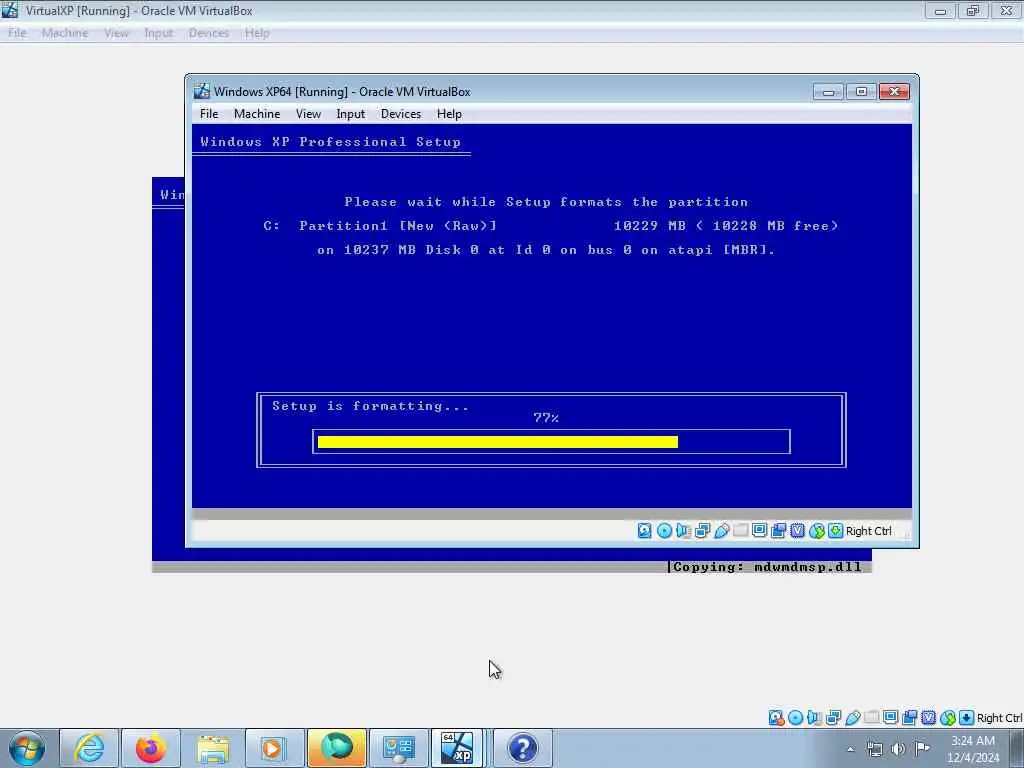1024x768 pixels.
Task: Click CPU virtualization indicator in Windows XP64 status bar
Action: pyautogui.click(x=797, y=531)
